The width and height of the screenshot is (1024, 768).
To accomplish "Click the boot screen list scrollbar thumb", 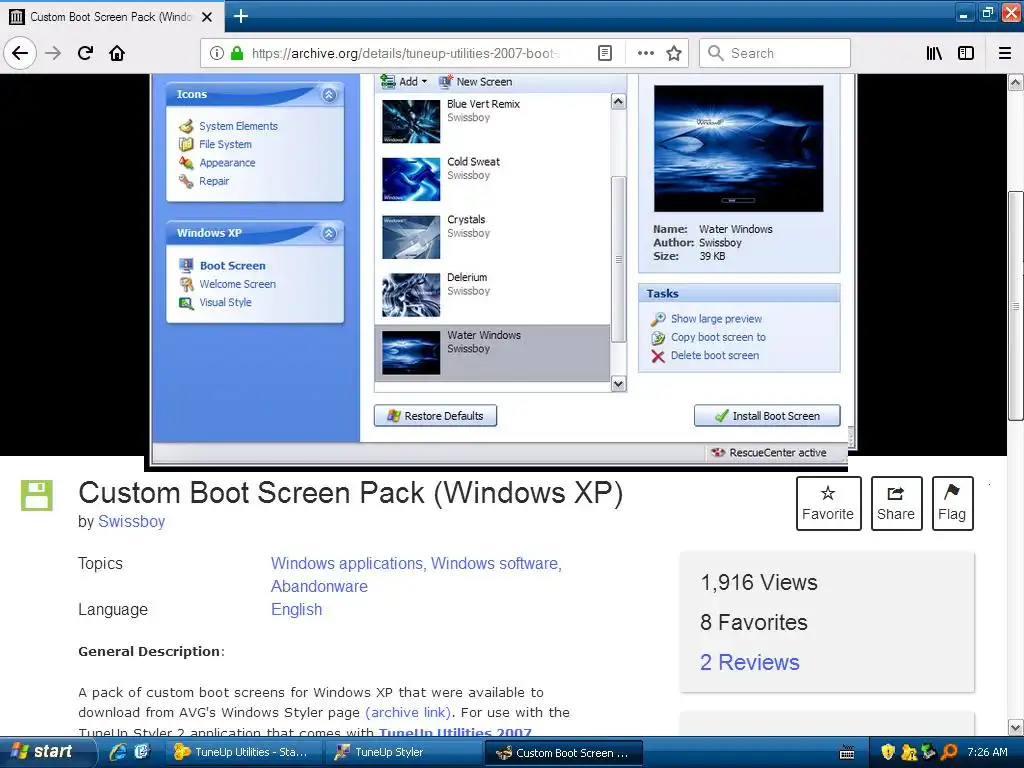I will coord(618,259).
